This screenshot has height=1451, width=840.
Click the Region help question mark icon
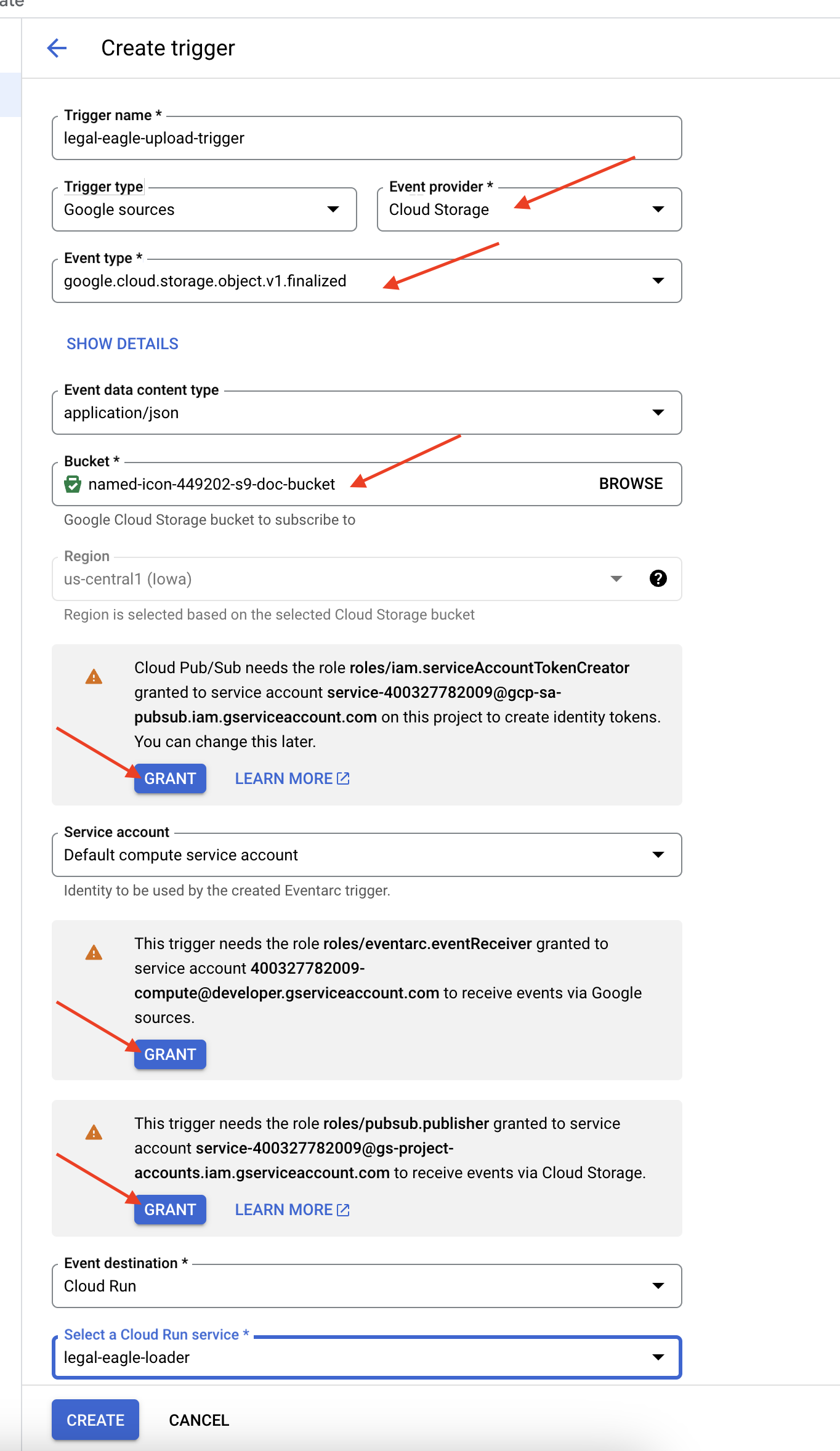tap(658, 578)
